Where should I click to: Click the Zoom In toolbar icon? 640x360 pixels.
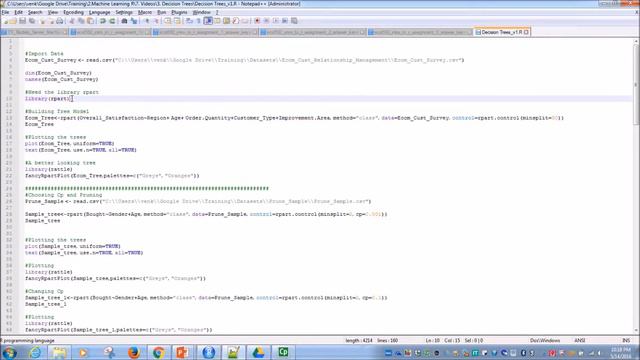coord(147,21)
